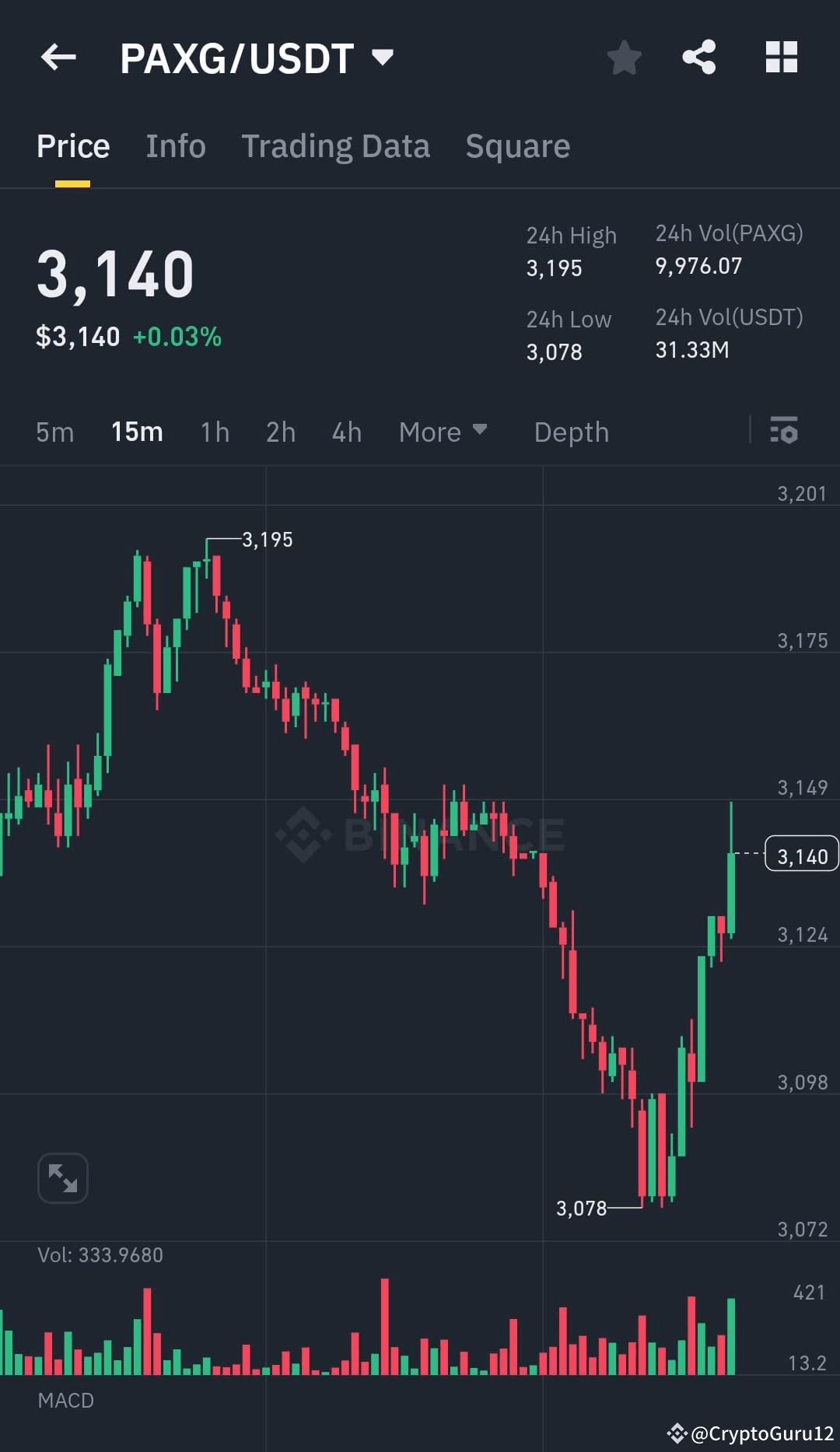Switch to the Trading Data tab
840x1452 pixels.
click(x=336, y=146)
